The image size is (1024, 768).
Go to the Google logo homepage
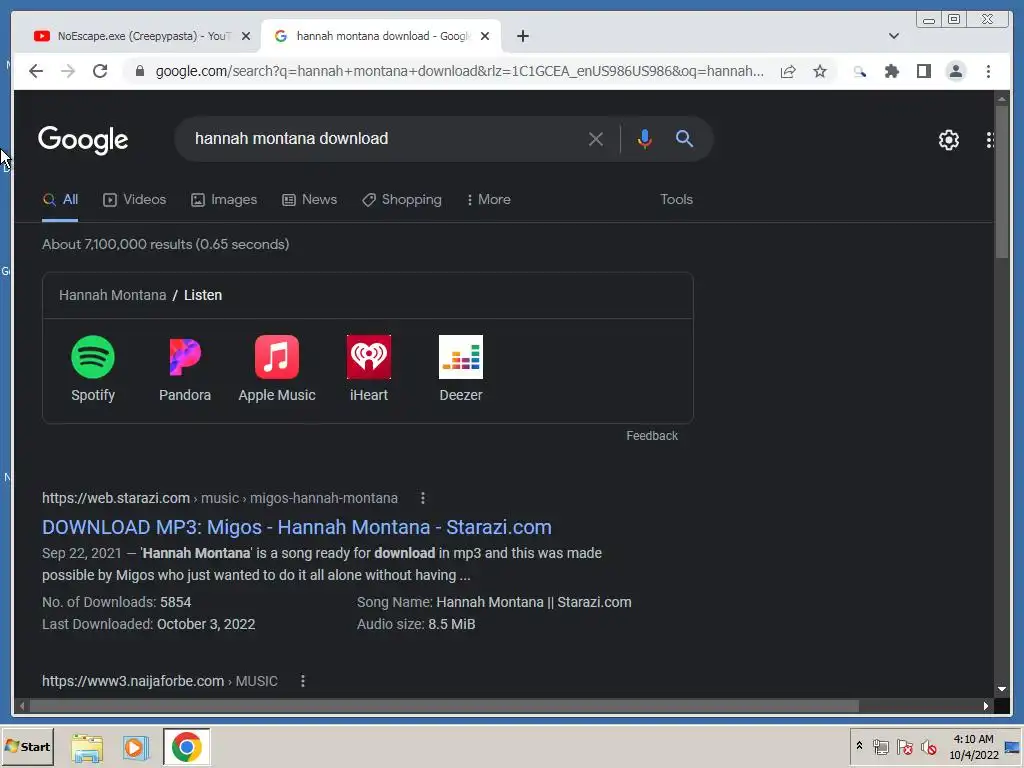[83, 140]
